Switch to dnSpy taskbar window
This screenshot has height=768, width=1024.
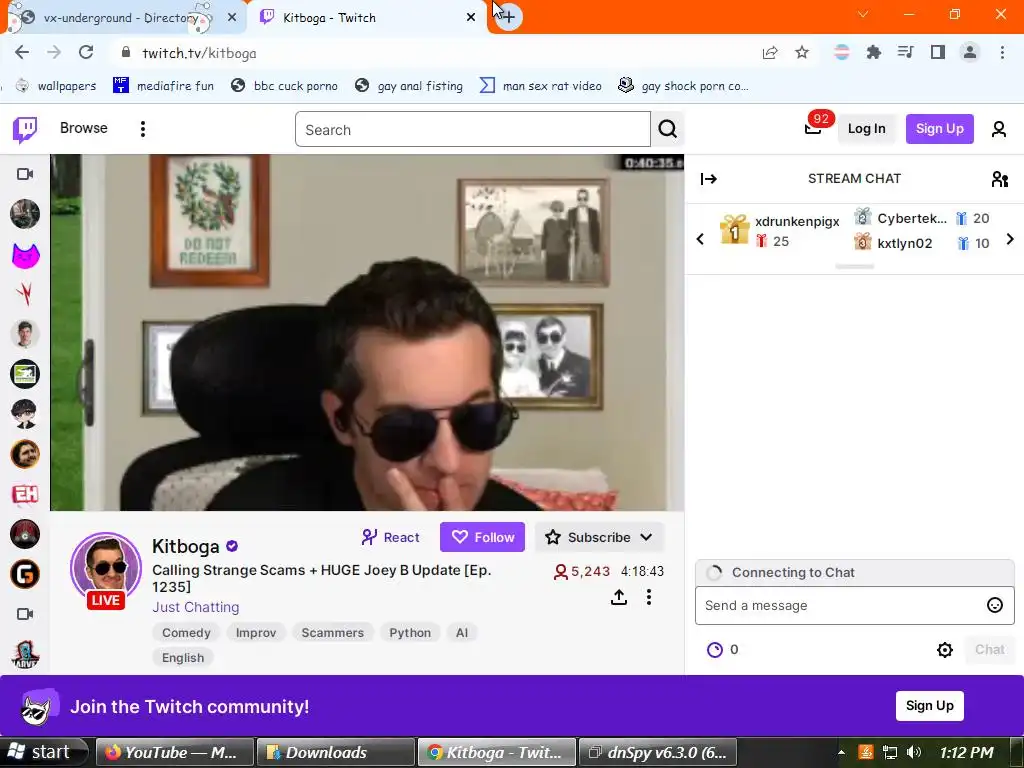pos(658,752)
